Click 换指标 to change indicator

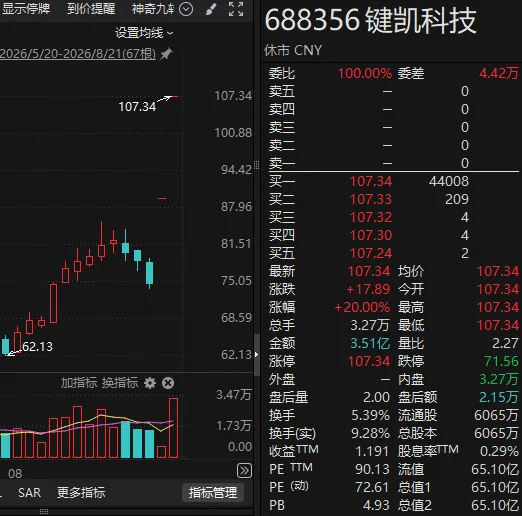120,383
